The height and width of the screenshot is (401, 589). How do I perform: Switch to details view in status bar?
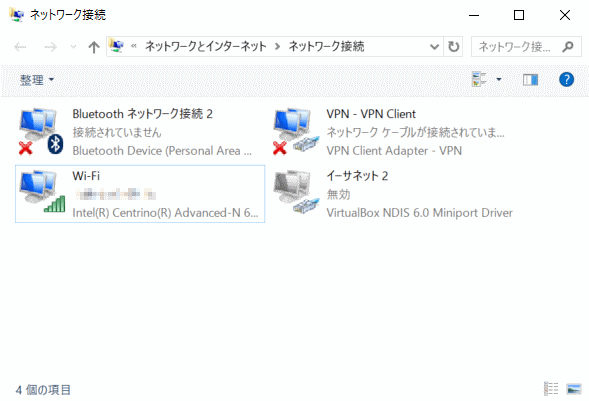551,389
